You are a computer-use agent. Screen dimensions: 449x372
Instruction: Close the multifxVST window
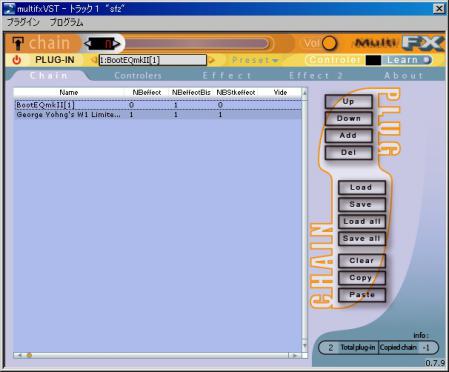pyautogui.click(x=439, y=9)
